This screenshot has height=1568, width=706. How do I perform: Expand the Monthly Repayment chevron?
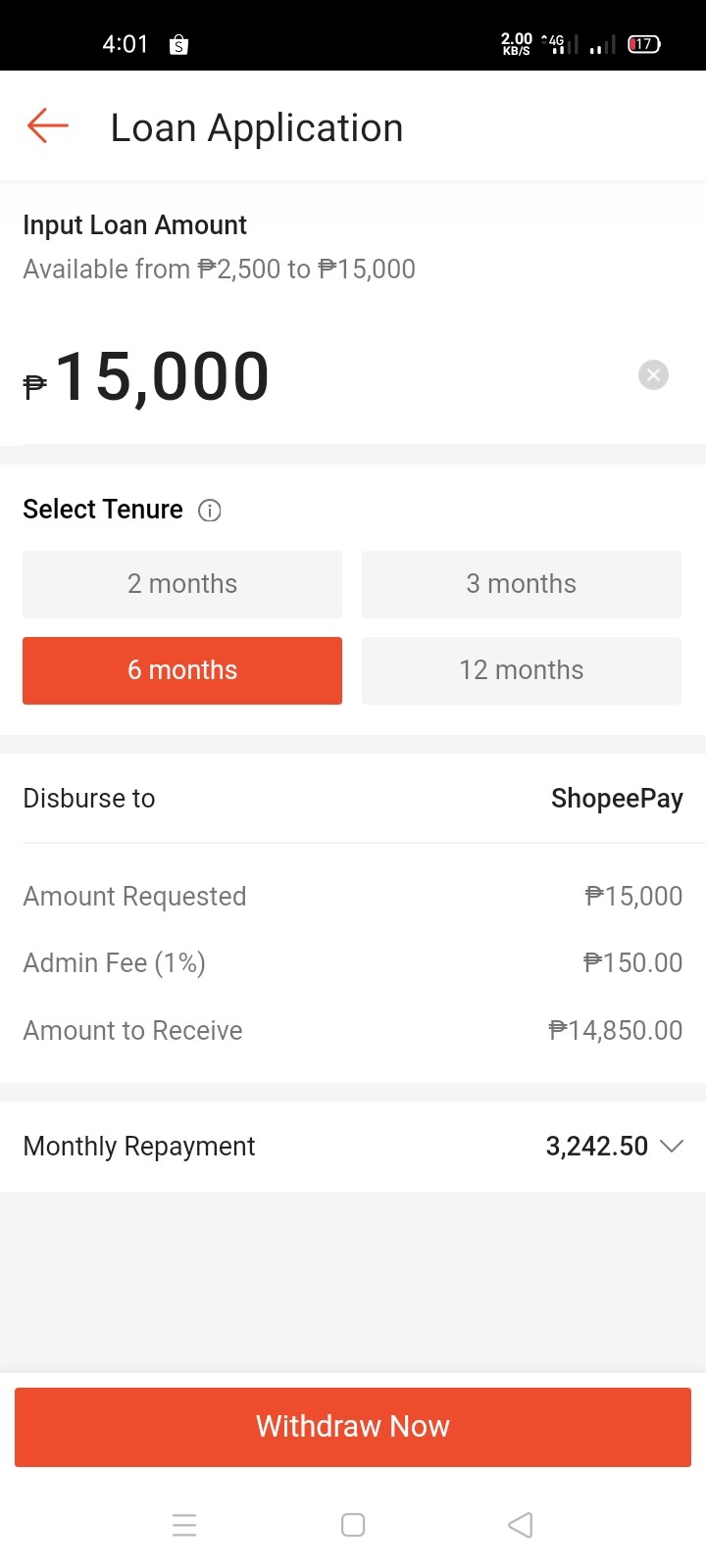click(672, 1146)
